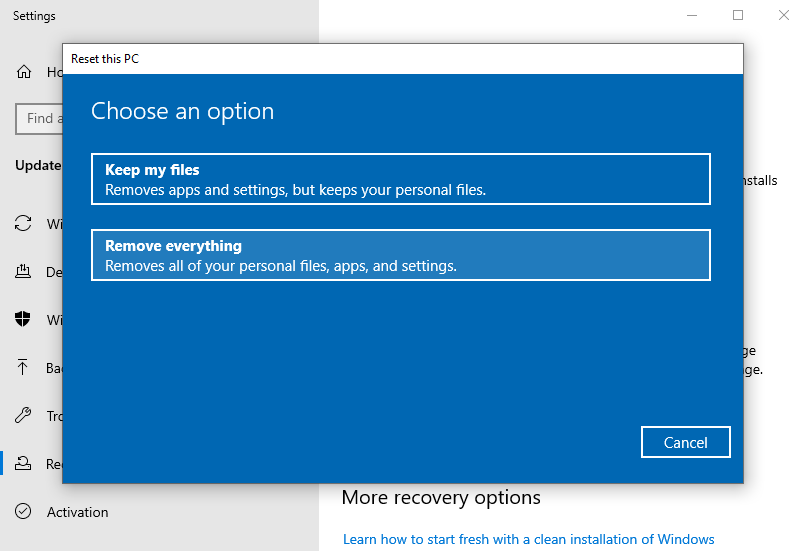Click the Home icon in Settings sidebar
This screenshot has width=807, height=551.
coord(24,72)
